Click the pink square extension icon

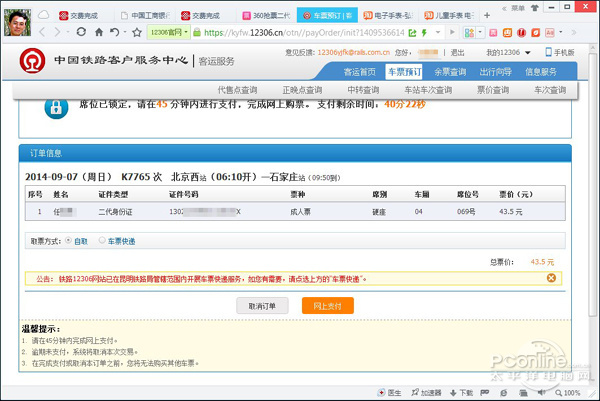pos(493,33)
